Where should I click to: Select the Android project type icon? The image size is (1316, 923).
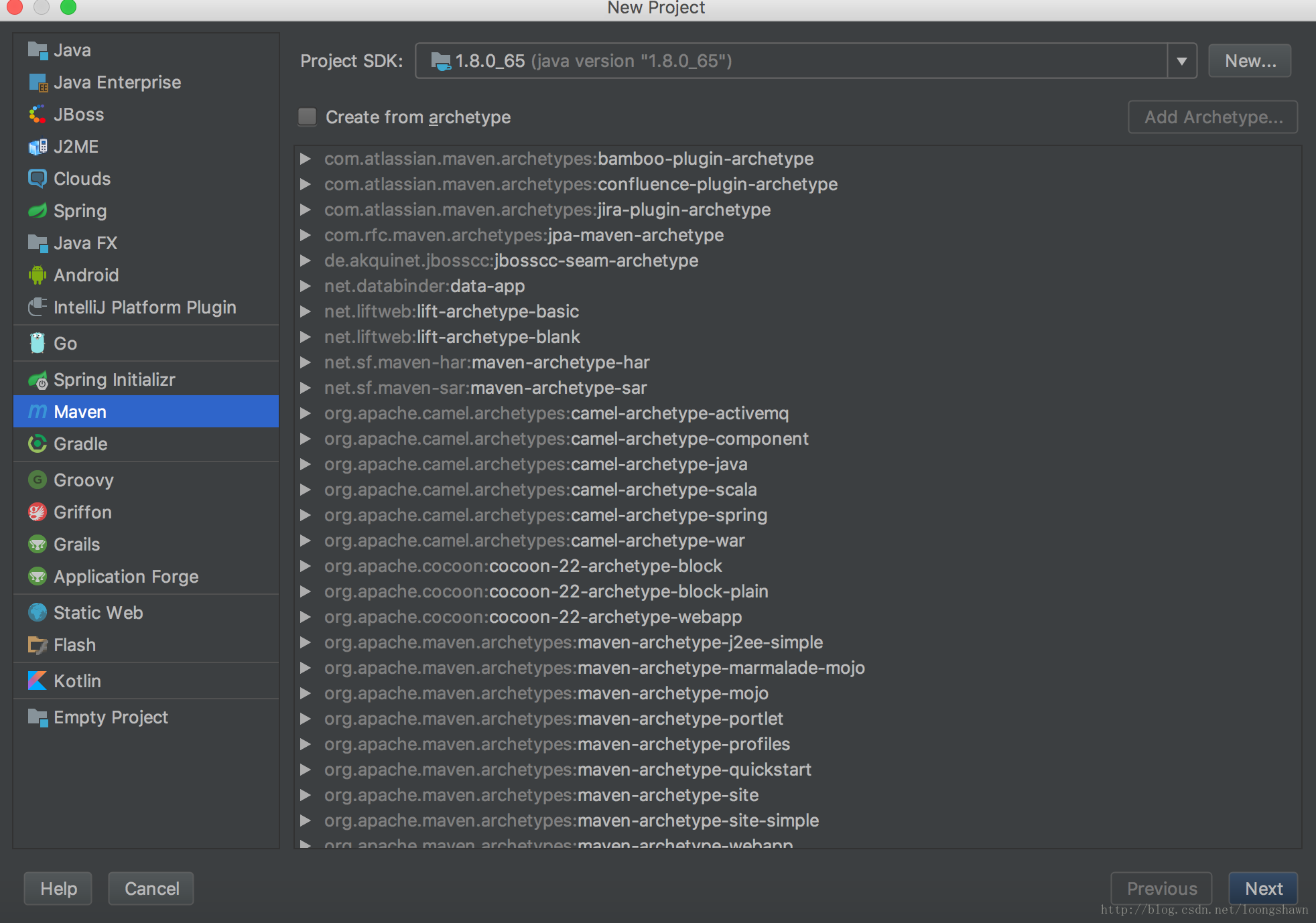(37, 273)
